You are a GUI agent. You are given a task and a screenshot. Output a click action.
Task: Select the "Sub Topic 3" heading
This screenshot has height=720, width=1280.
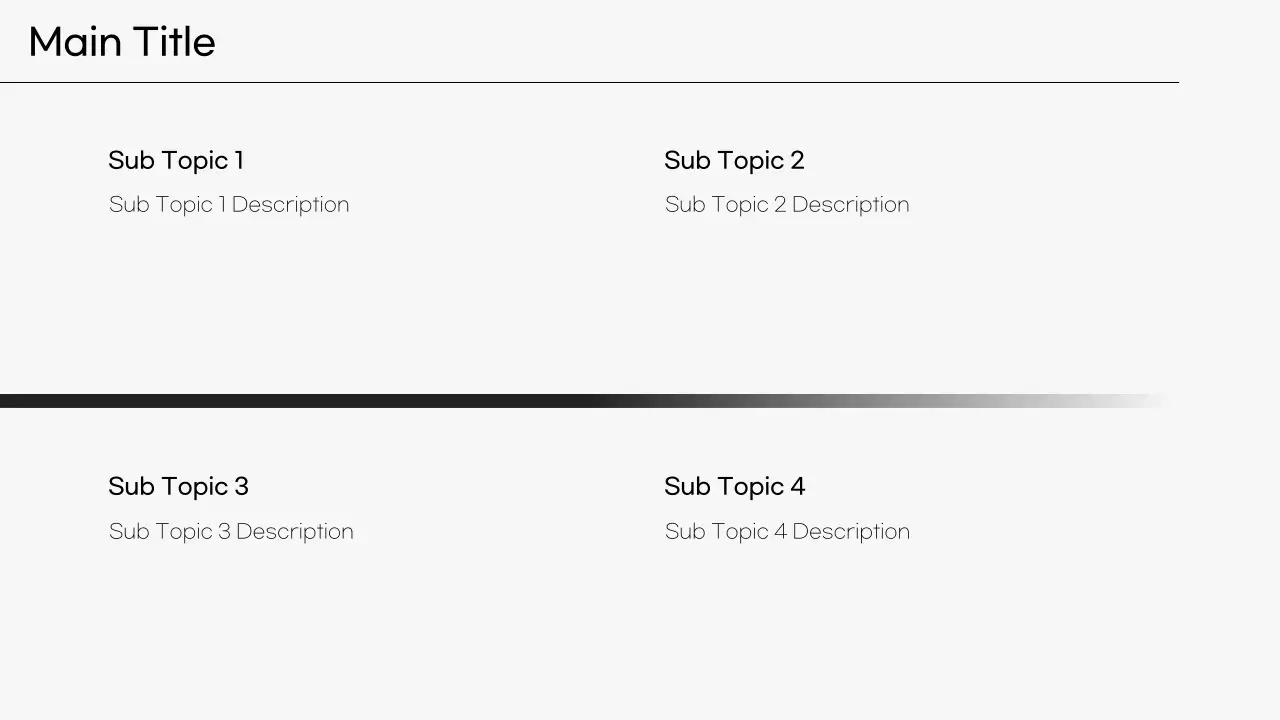click(178, 487)
